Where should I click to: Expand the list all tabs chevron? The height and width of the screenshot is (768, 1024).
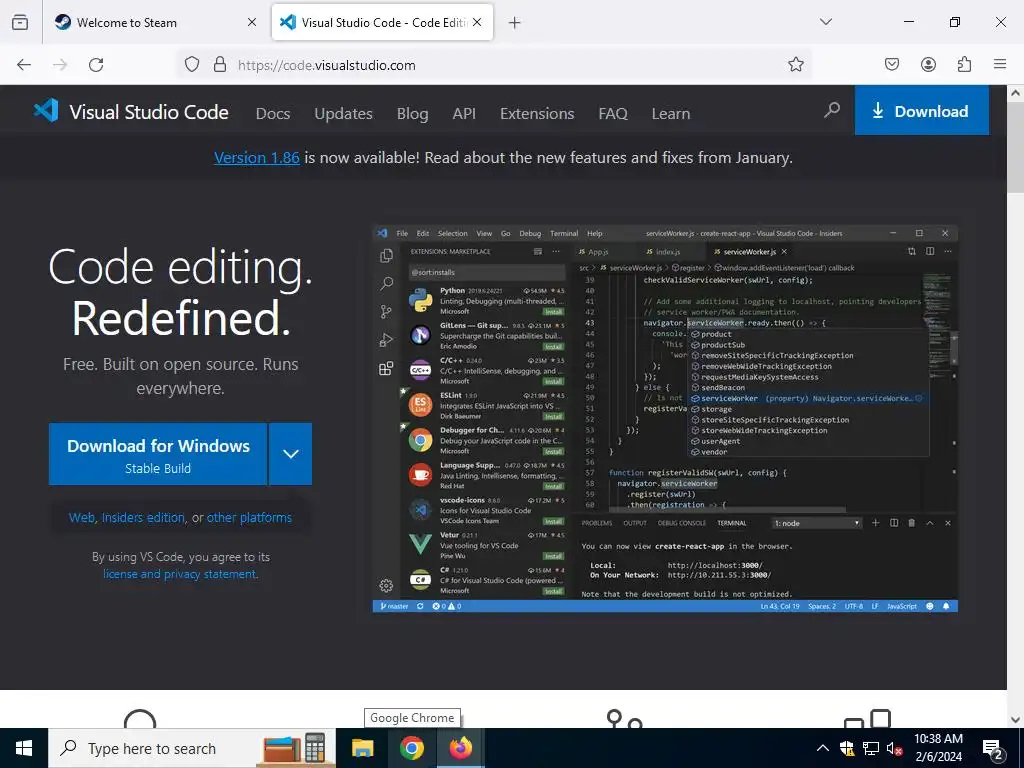click(825, 22)
